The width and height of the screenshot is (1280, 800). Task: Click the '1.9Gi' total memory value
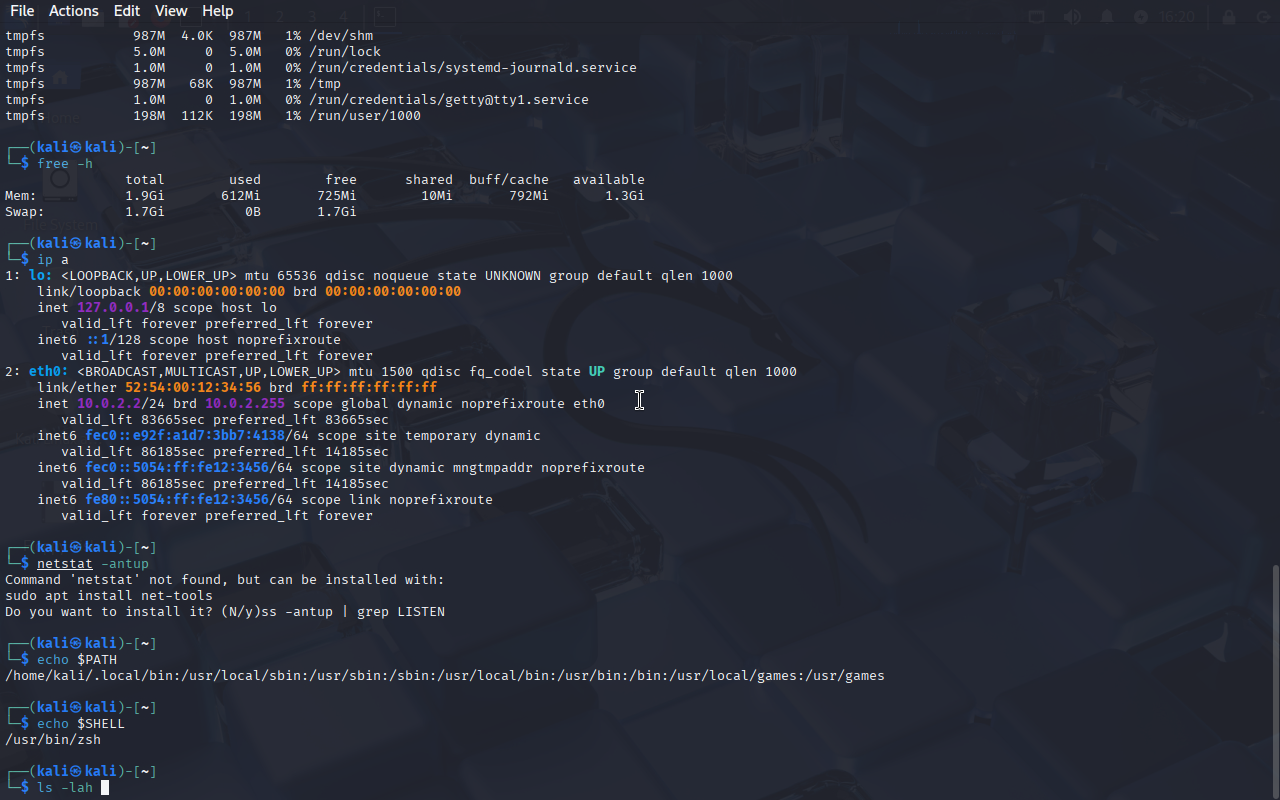pyautogui.click(x=145, y=196)
